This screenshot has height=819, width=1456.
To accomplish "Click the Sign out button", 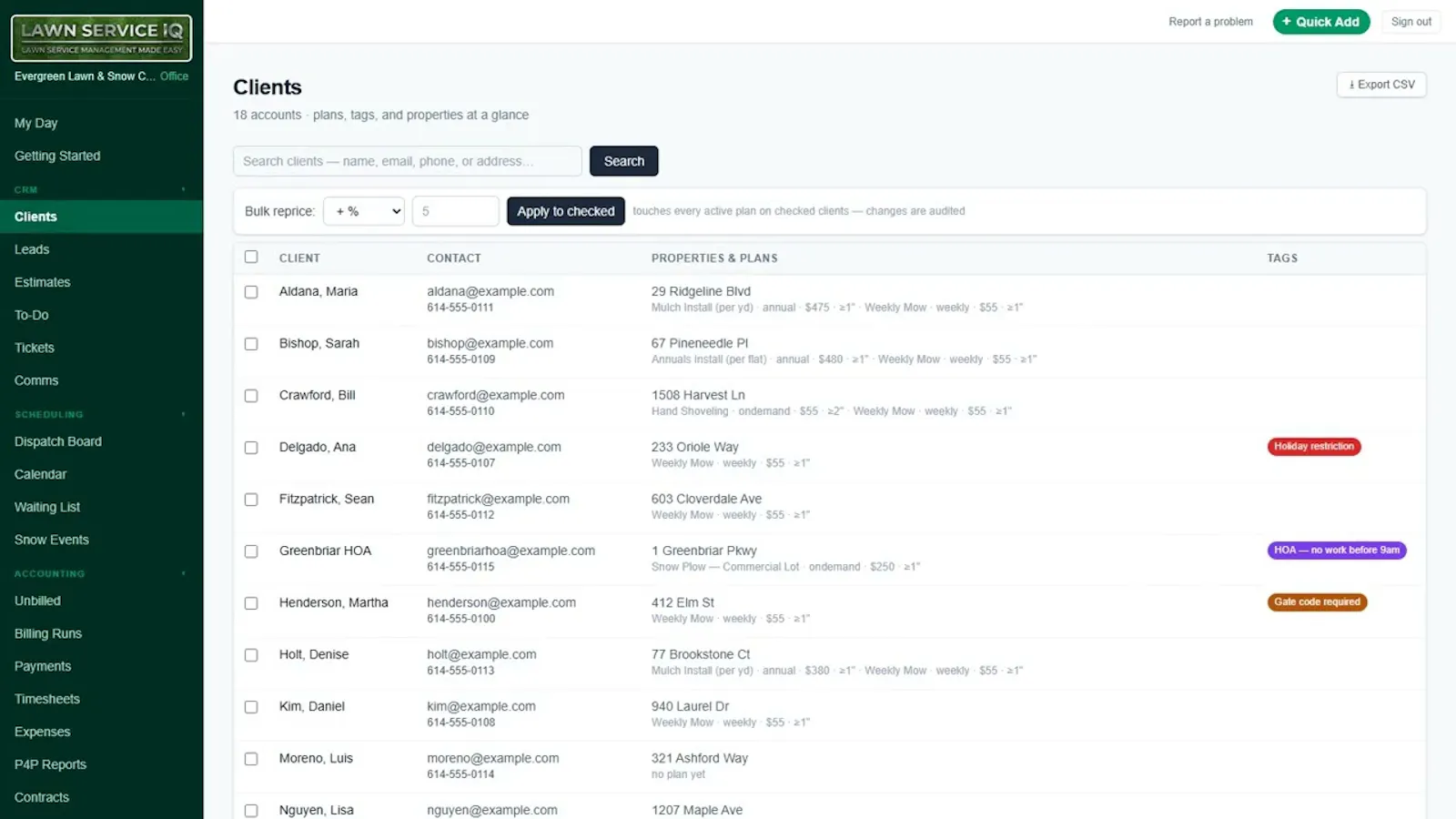I will [x=1410, y=22].
